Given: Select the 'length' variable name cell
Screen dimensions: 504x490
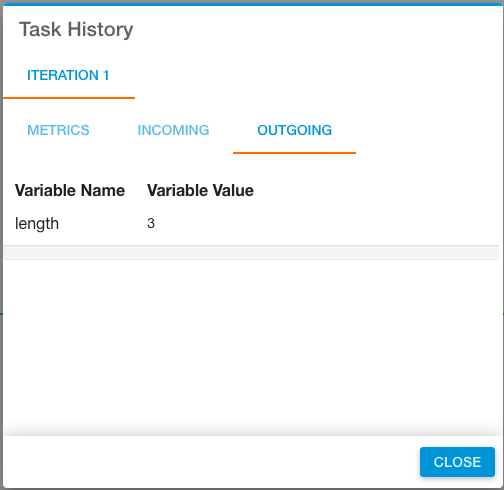Looking at the screenshot, I should pos(37,223).
